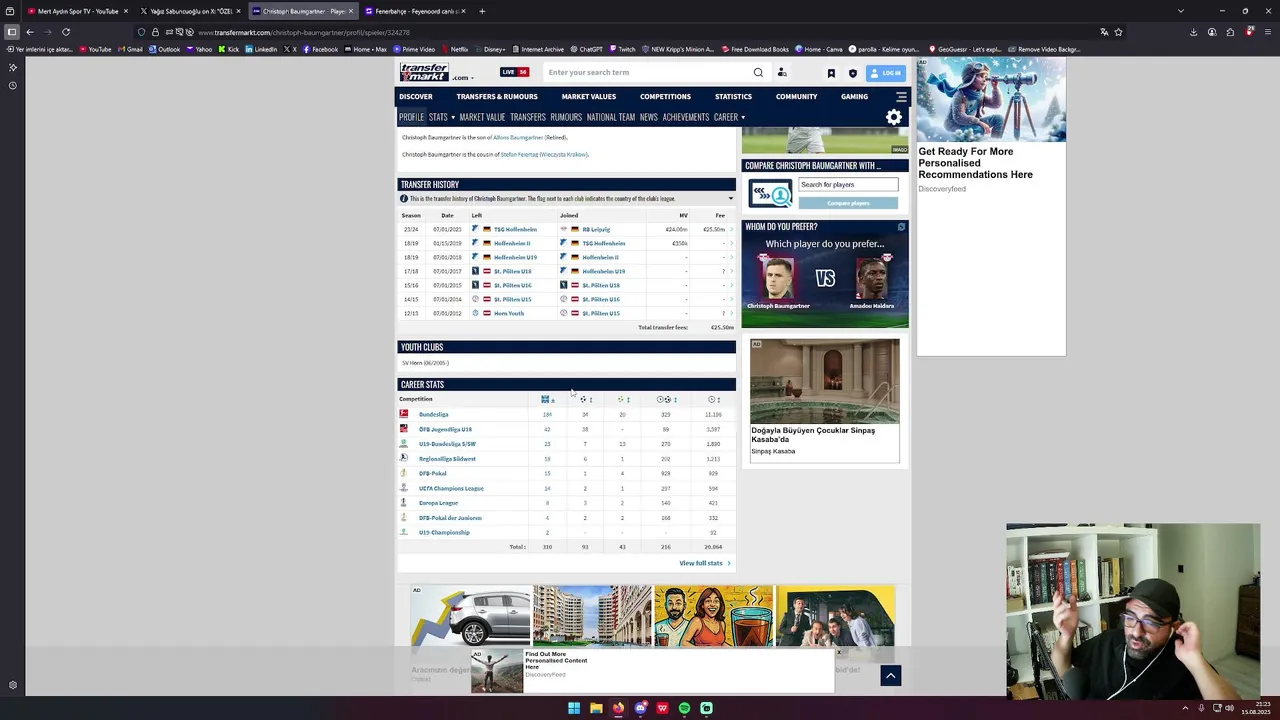Sort career stats by minutes per goal
Screen dimensions: 1280x720
point(666,399)
